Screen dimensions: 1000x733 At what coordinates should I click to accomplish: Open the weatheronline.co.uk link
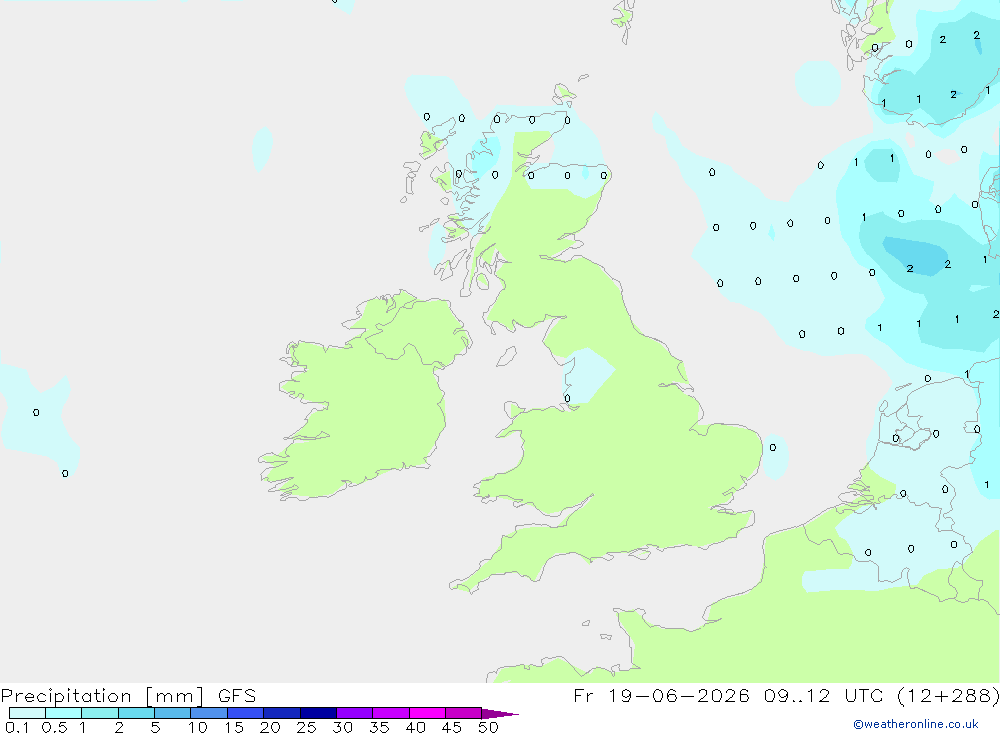916,724
